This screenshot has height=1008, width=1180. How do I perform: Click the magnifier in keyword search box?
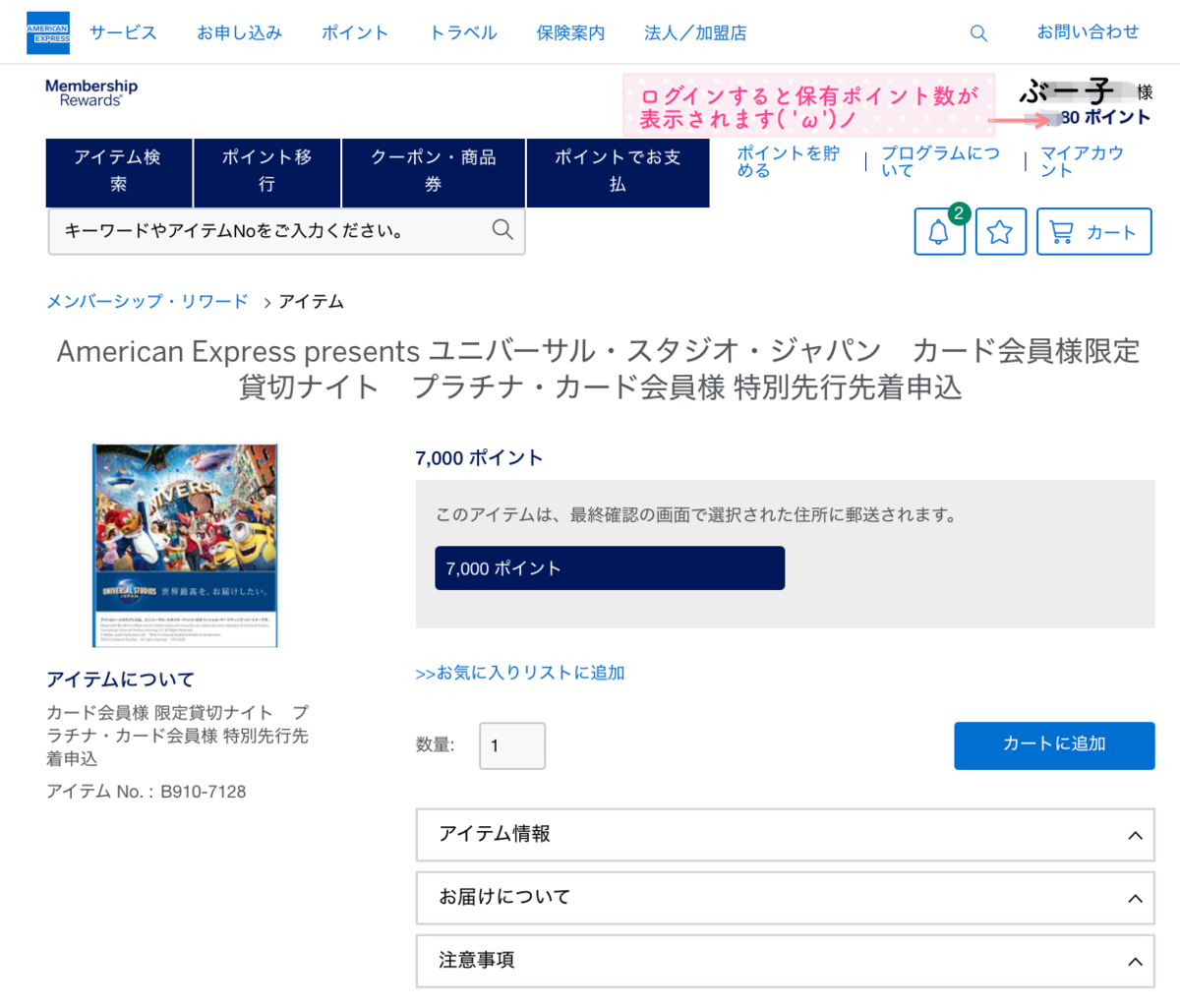click(x=502, y=230)
